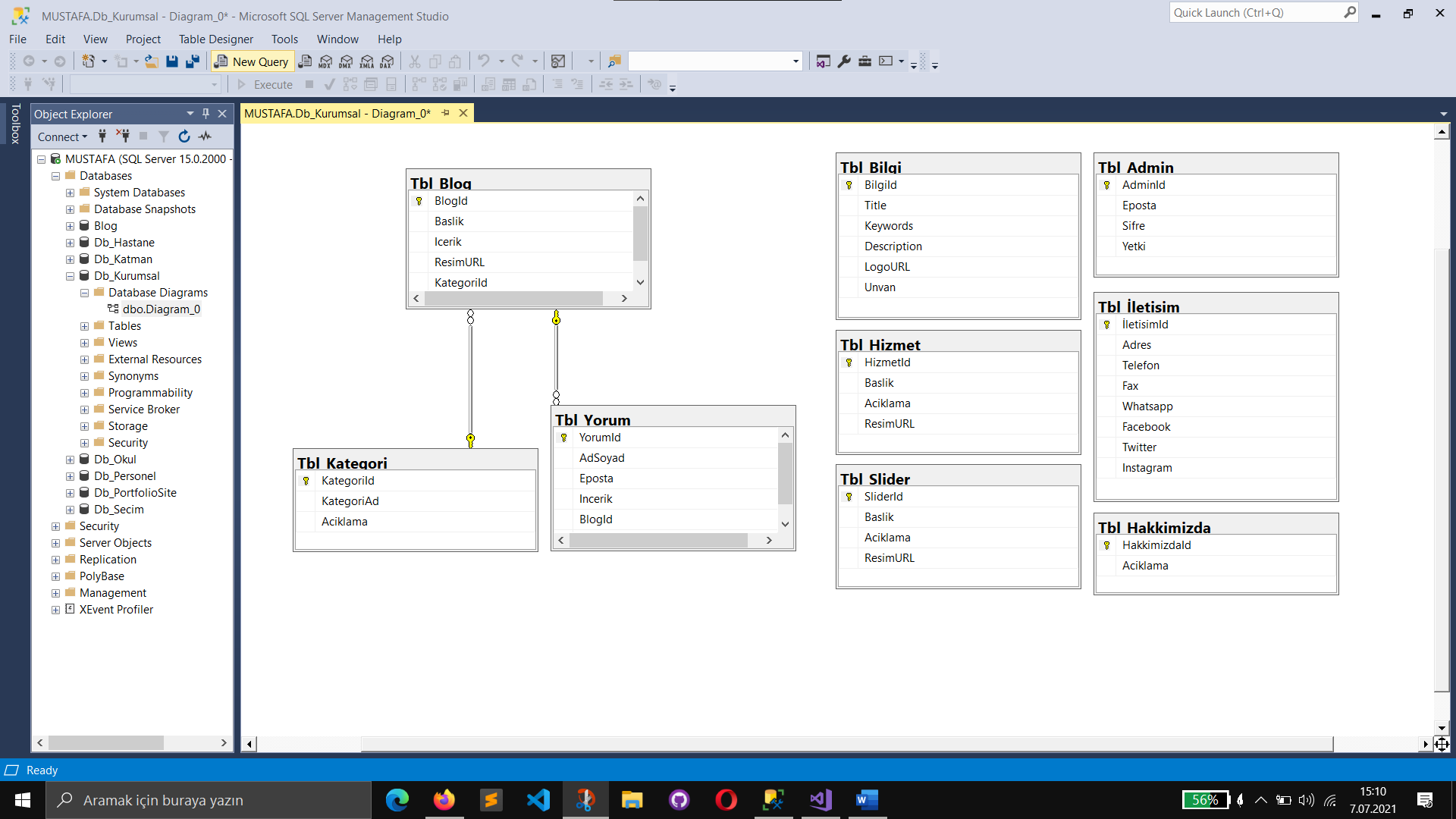Click the Properties wrench icon in toolbar
Image resolution: width=1456 pixels, height=819 pixels.
844,61
